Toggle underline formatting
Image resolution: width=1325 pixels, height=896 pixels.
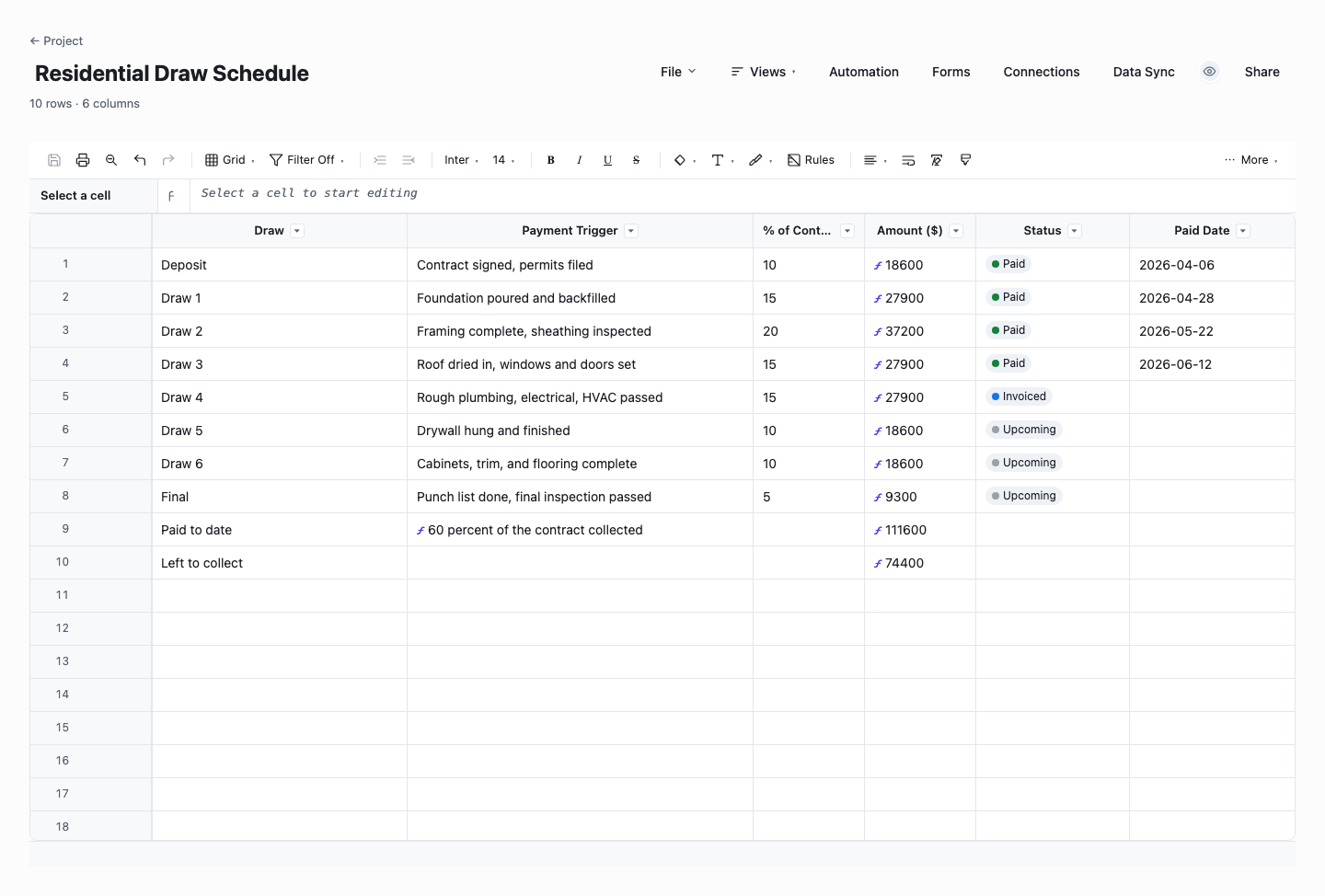point(608,160)
